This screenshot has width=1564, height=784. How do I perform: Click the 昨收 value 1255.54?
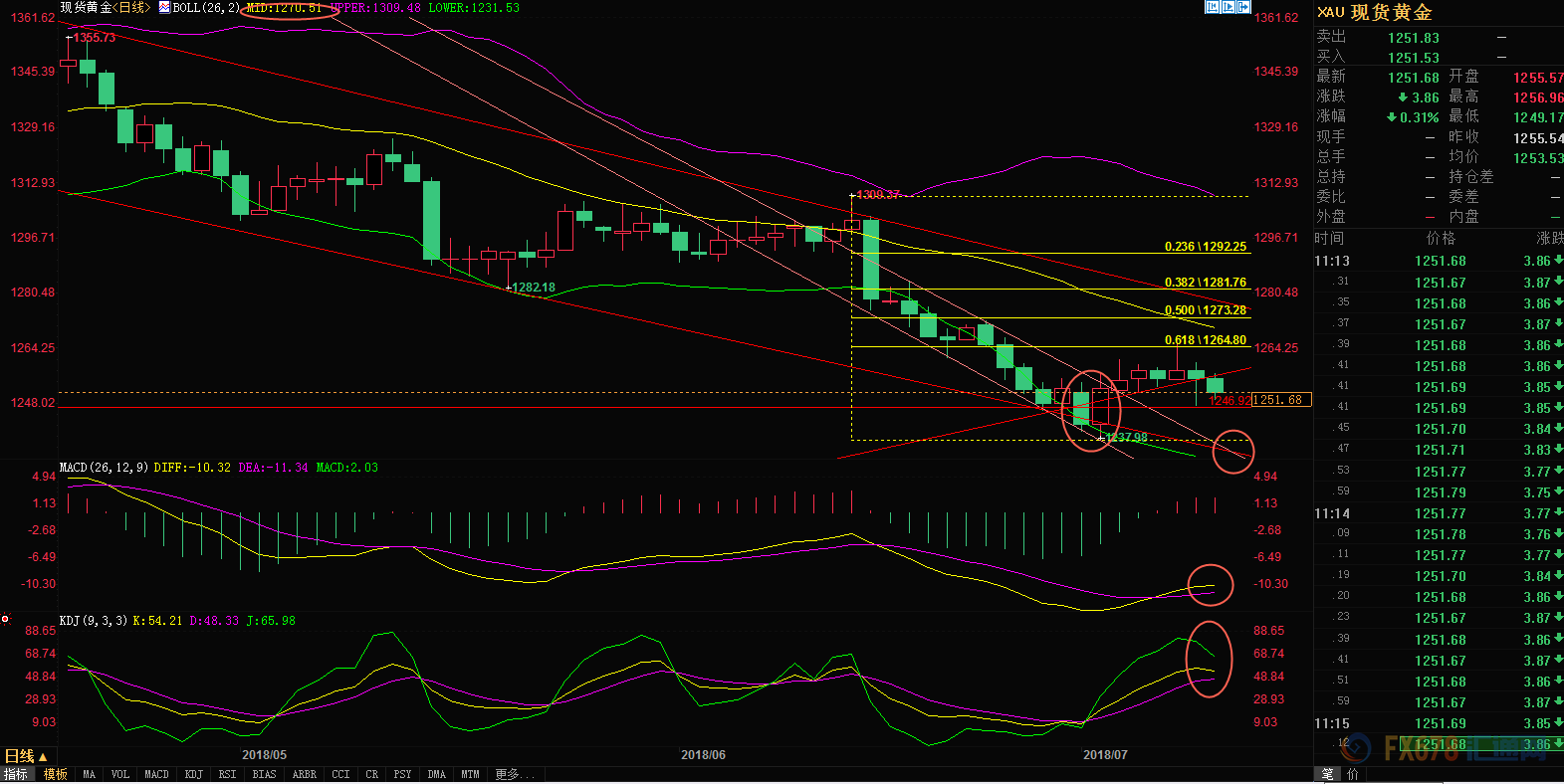coord(1538,138)
